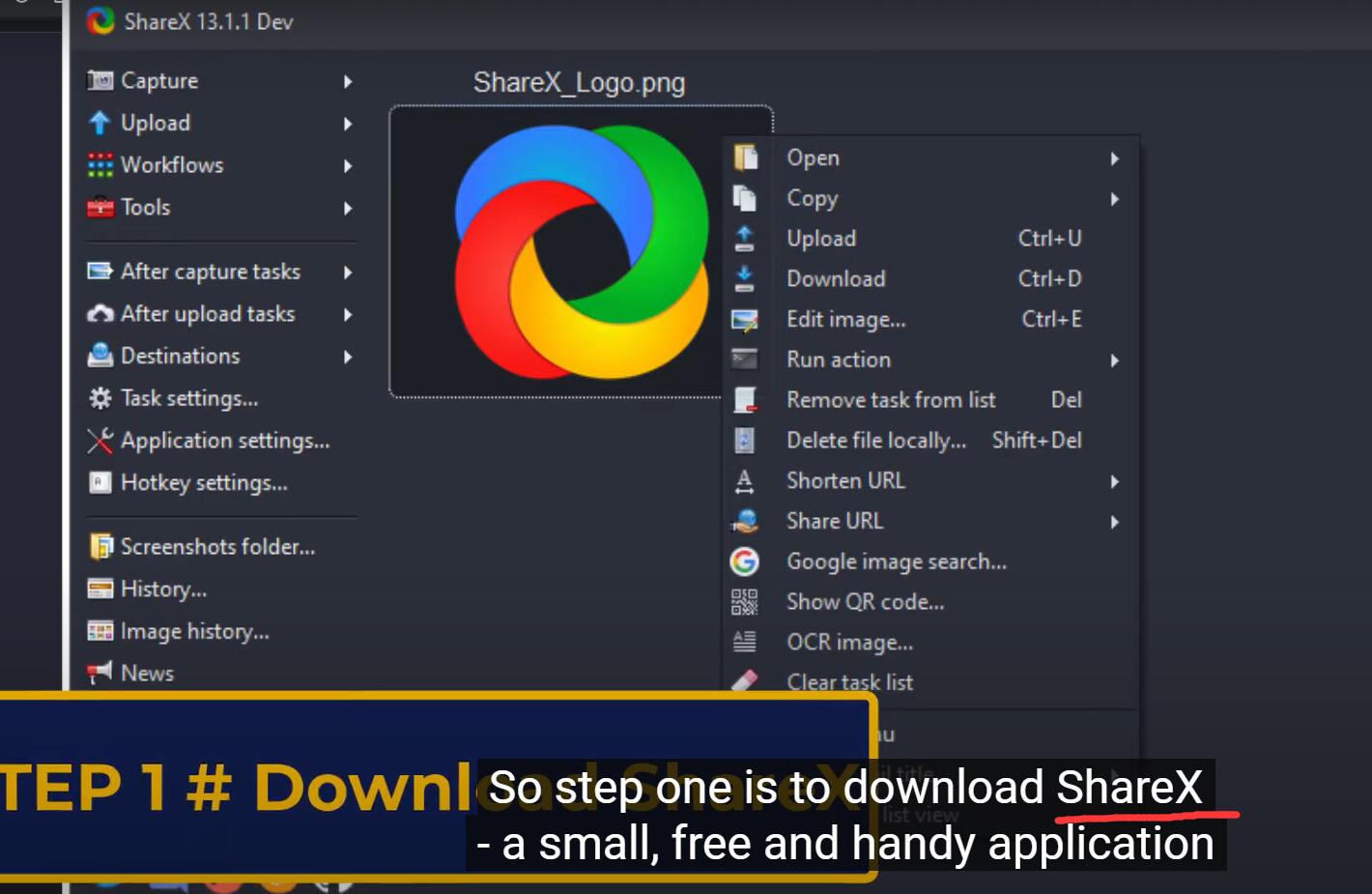Expand the Copy submenu arrow in context menu
Viewport: 1372px width, 894px height.
pos(1115,199)
